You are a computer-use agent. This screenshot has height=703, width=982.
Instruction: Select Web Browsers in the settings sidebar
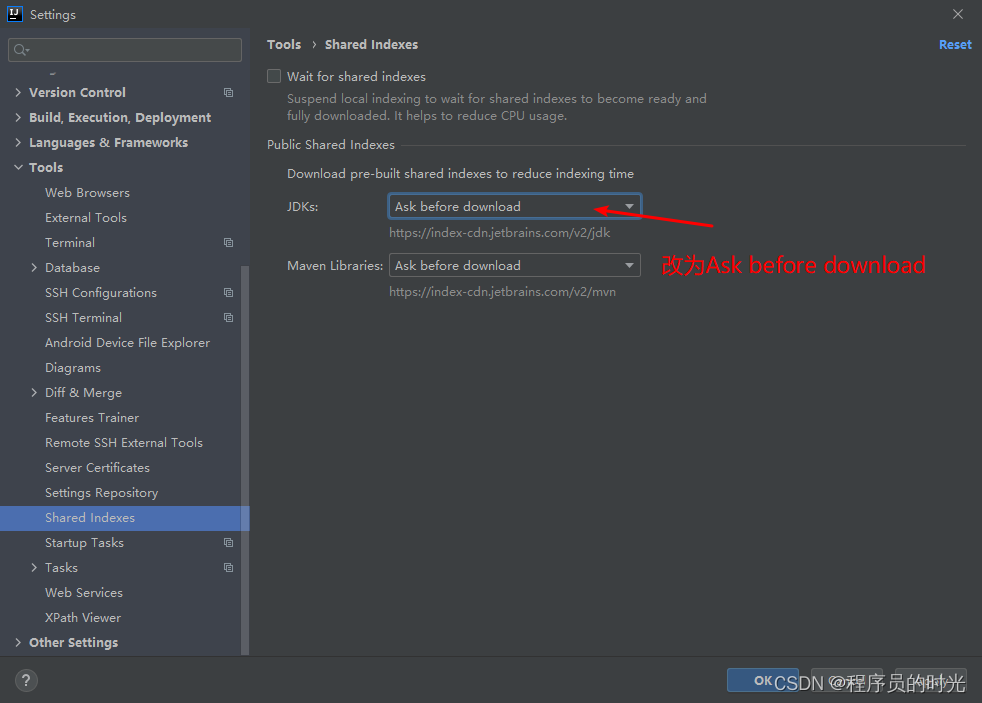point(87,192)
